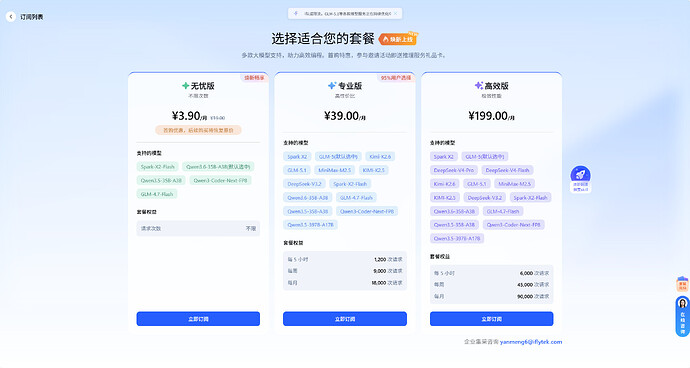Click the purple DeepSeek-V3.2 tag
690x368 pixels.
484,197
